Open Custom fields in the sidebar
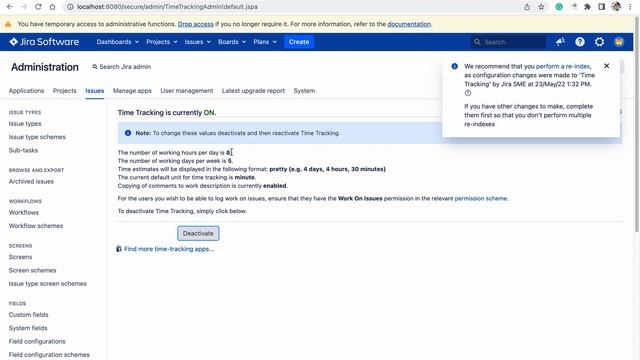Viewport: 640px width, 360px height. 29,315
